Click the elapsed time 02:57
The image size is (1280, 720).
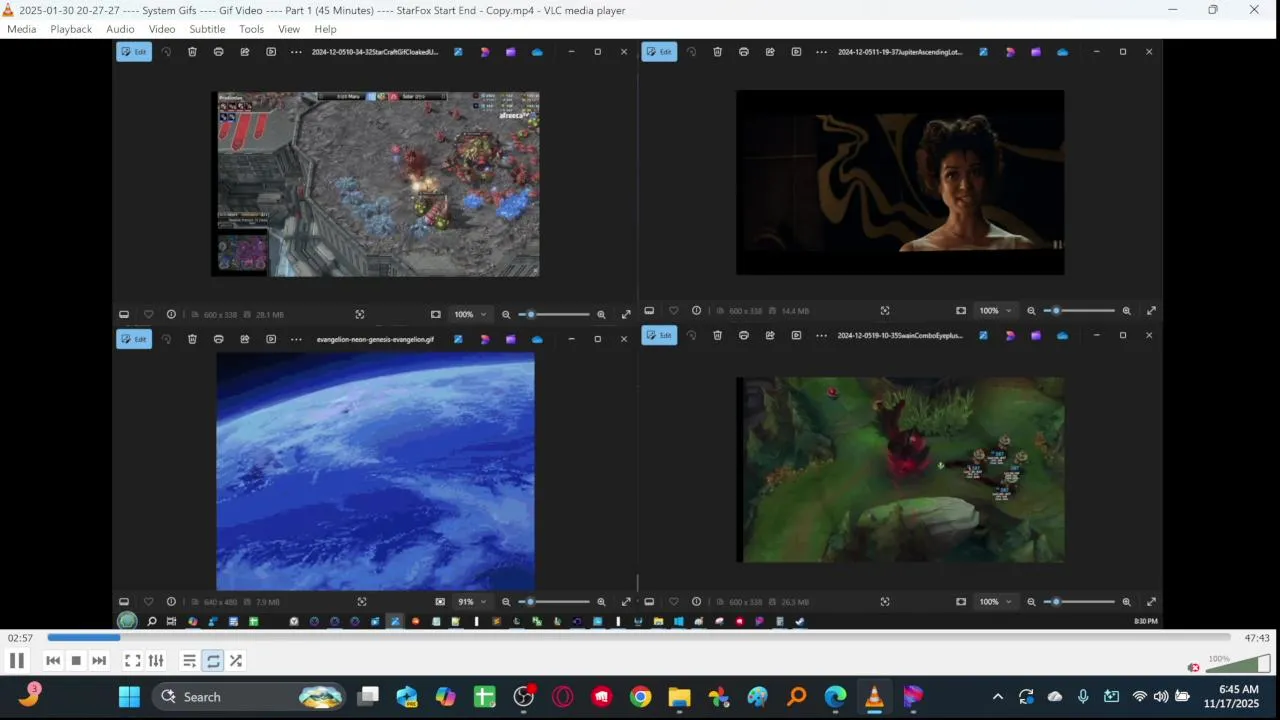tap(20, 638)
